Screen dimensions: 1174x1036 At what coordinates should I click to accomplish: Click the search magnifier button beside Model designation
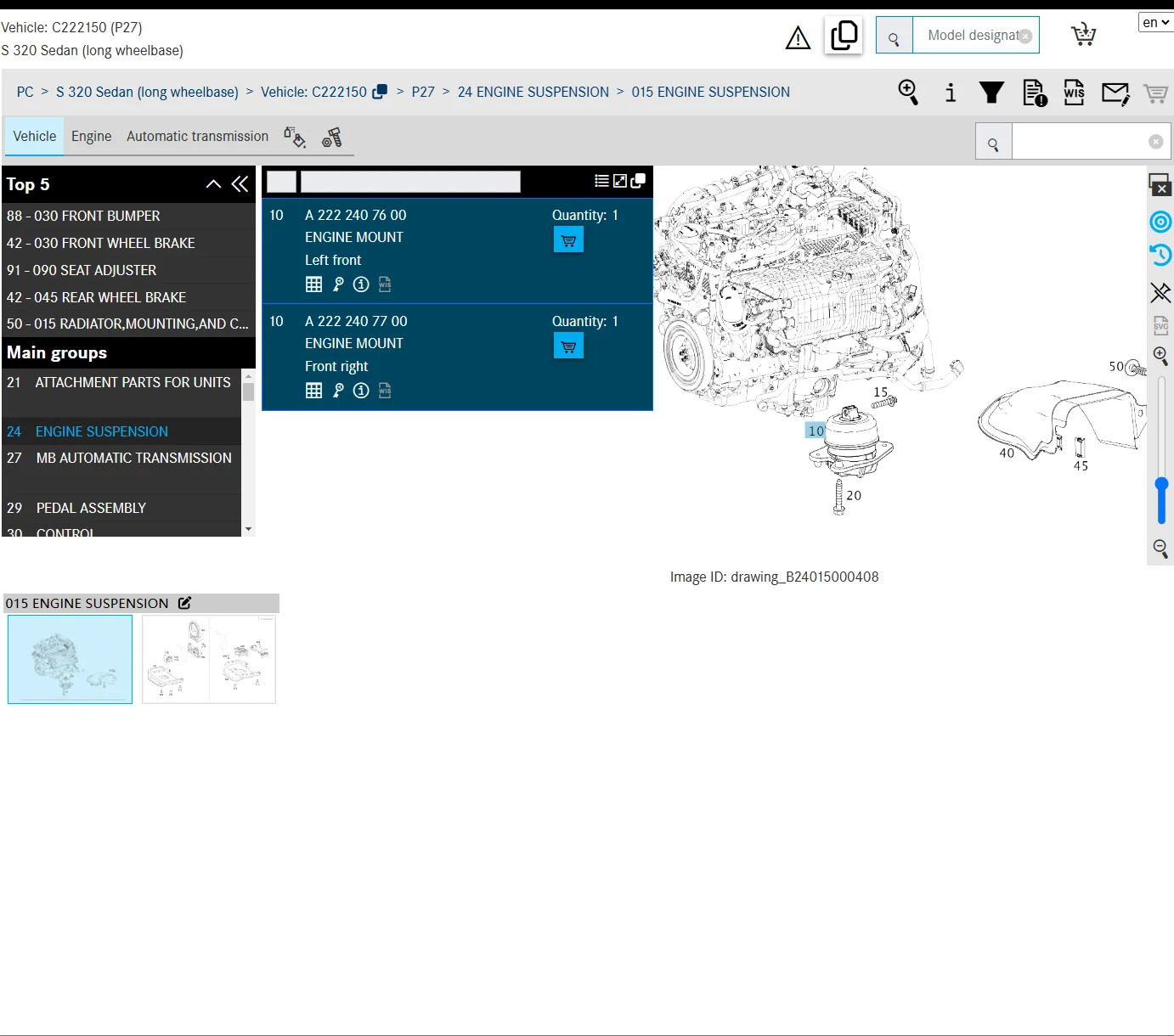894,36
